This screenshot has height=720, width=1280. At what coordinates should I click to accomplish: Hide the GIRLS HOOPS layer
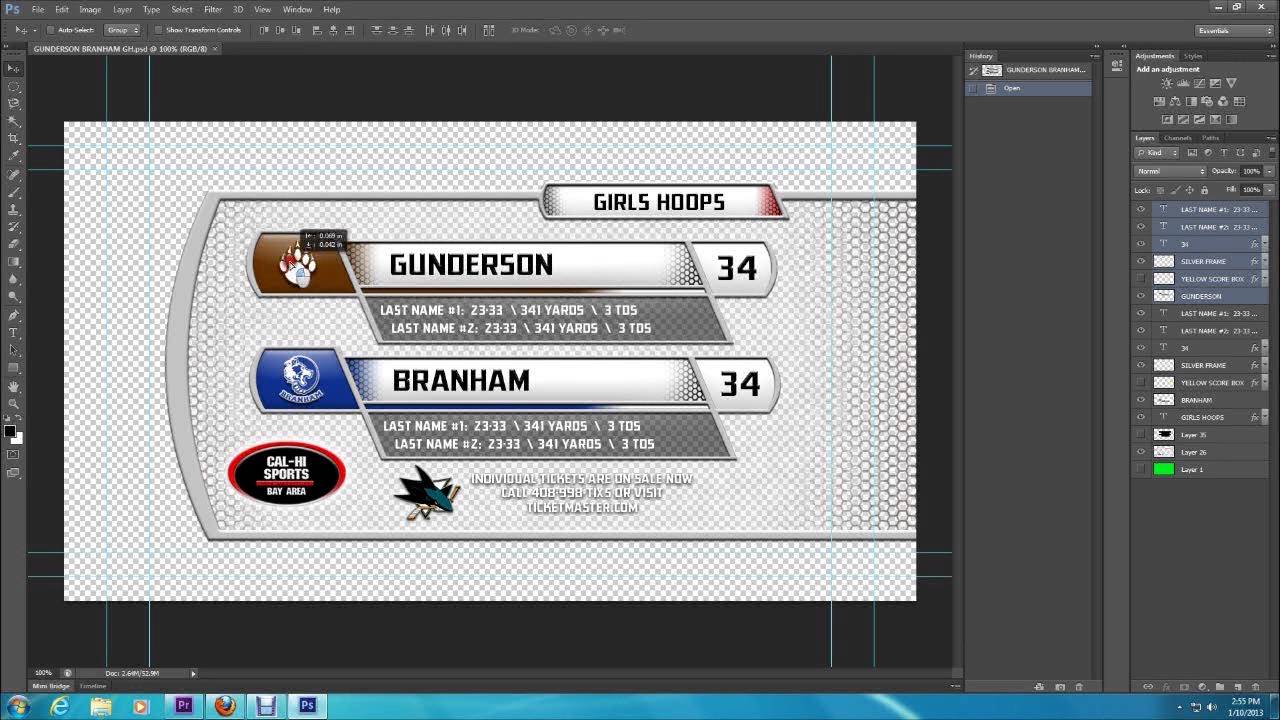[x=1140, y=417]
